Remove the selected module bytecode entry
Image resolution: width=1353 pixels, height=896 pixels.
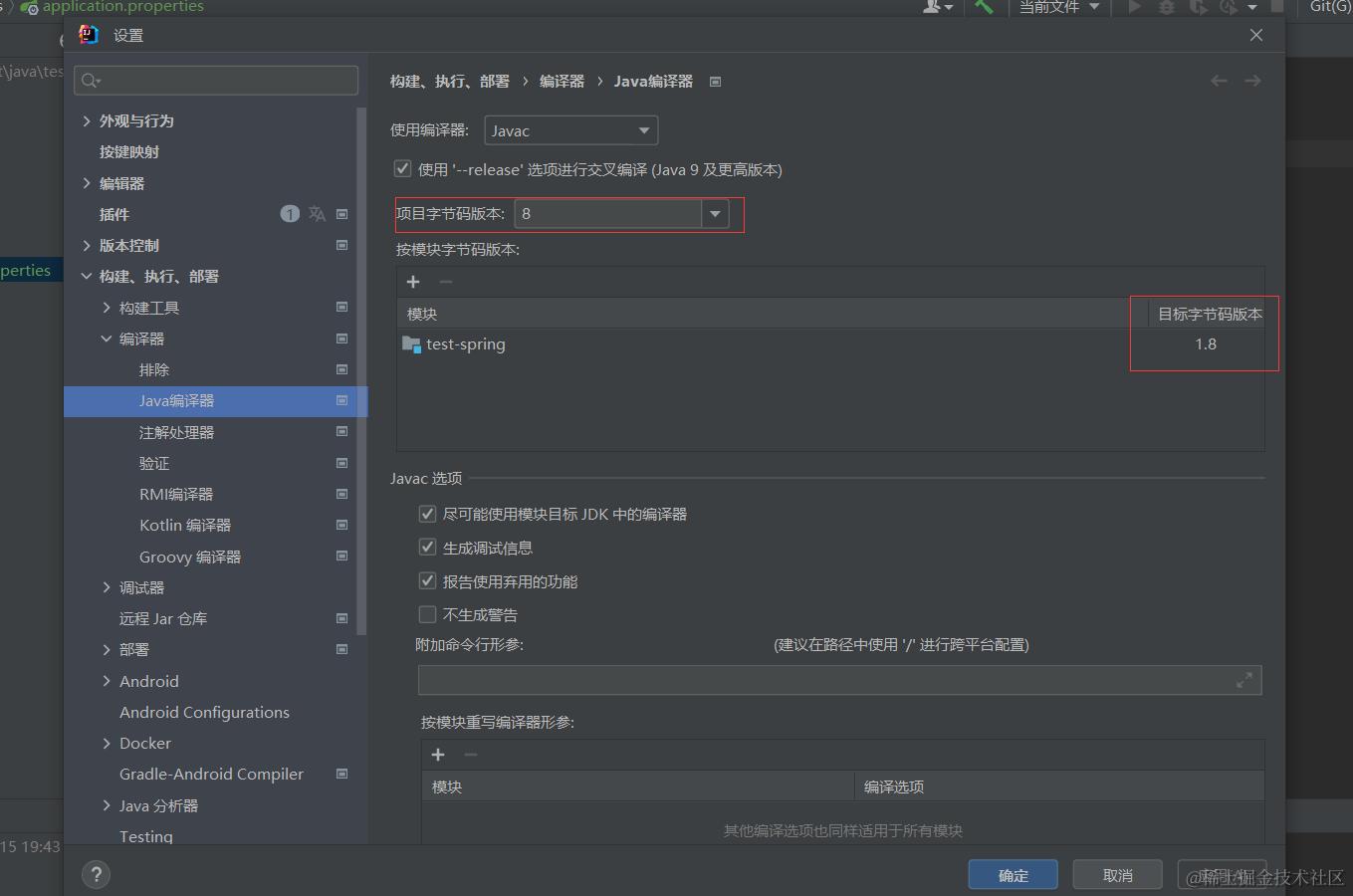[446, 282]
